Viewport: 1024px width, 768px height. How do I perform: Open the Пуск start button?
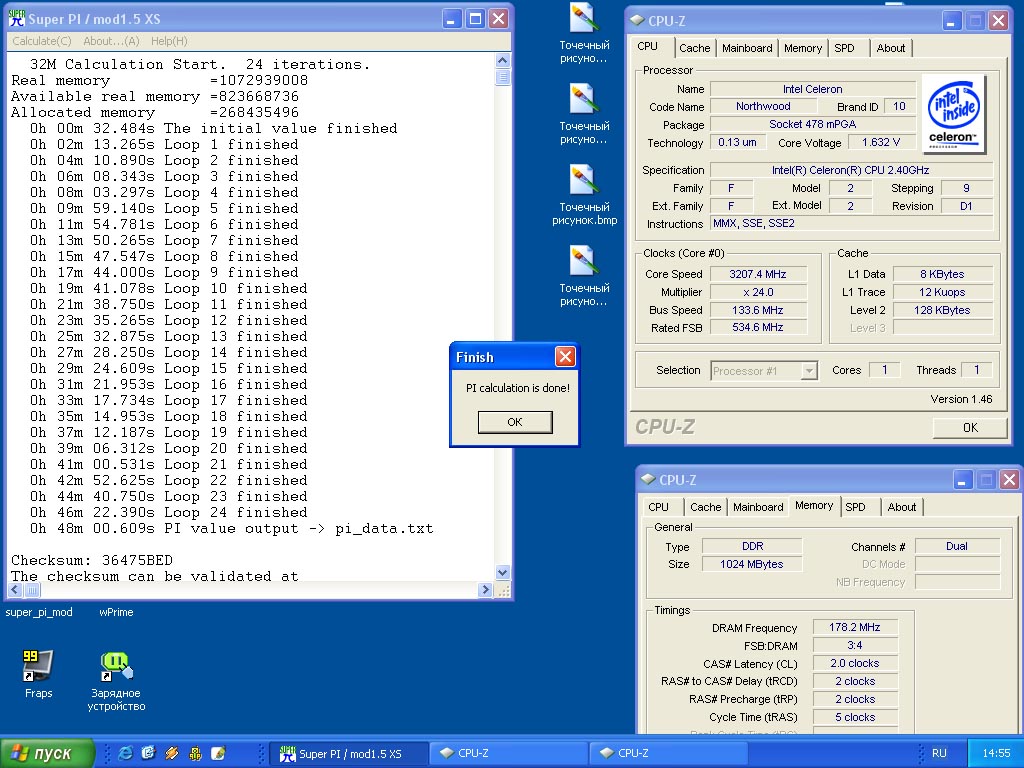point(47,753)
